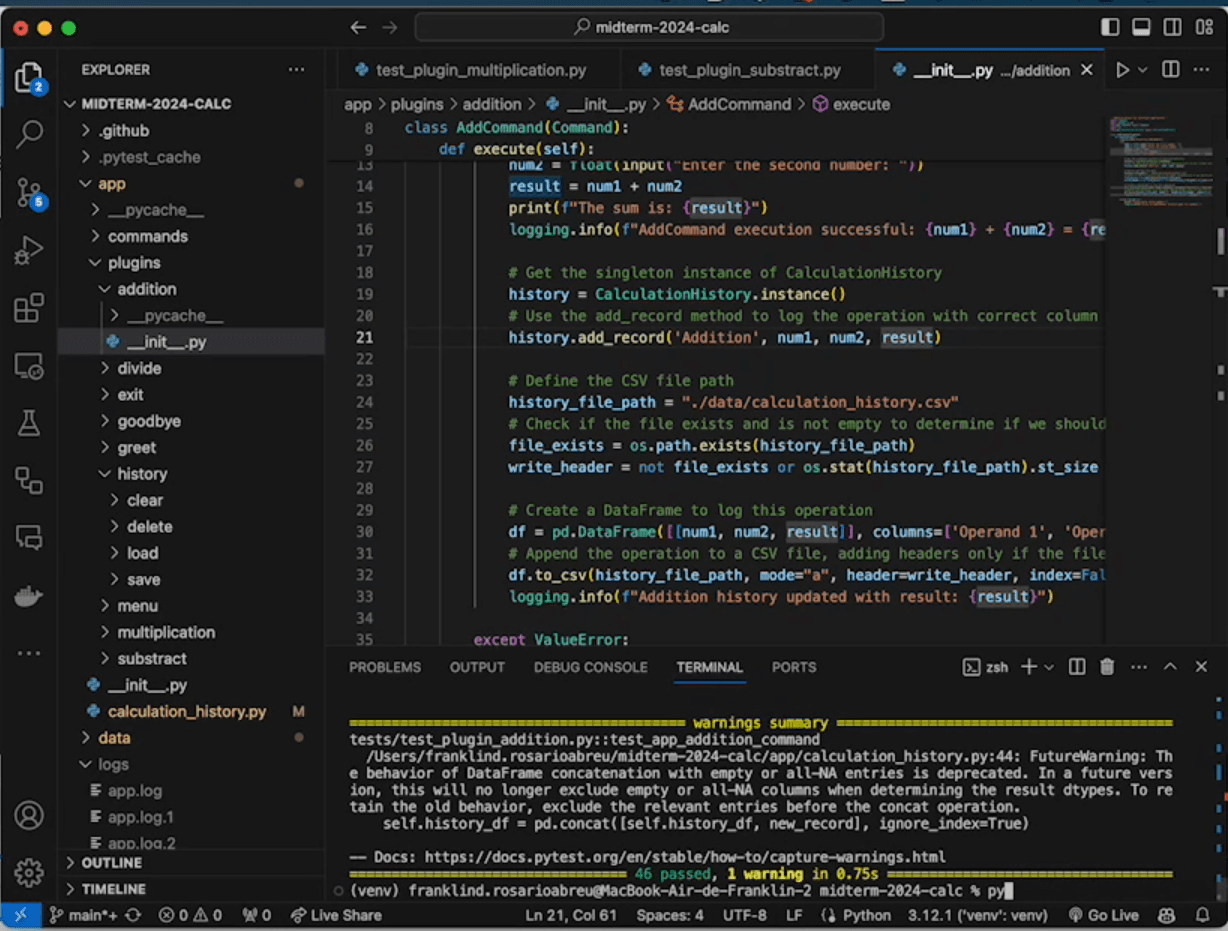Open Run and Debug view
Viewport: 1228px width, 931px height.
29,250
